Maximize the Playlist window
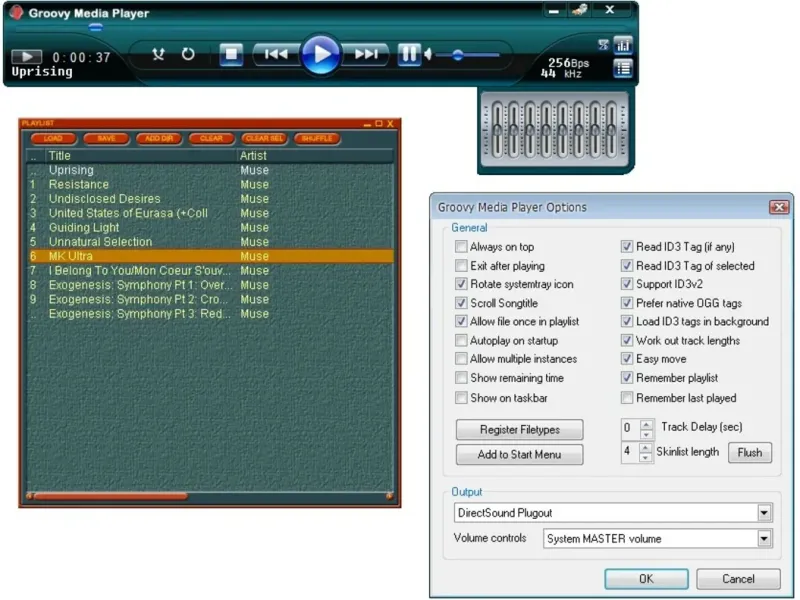The height and width of the screenshot is (600, 800). click(x=379, y=123)
